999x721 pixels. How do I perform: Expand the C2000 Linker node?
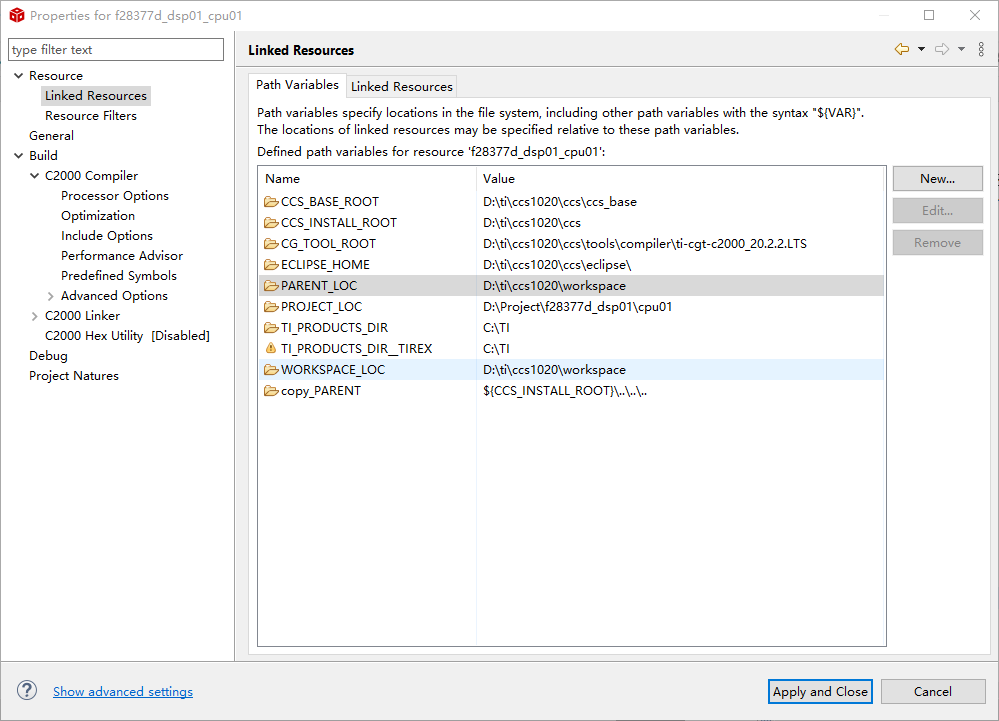(35, 316)
